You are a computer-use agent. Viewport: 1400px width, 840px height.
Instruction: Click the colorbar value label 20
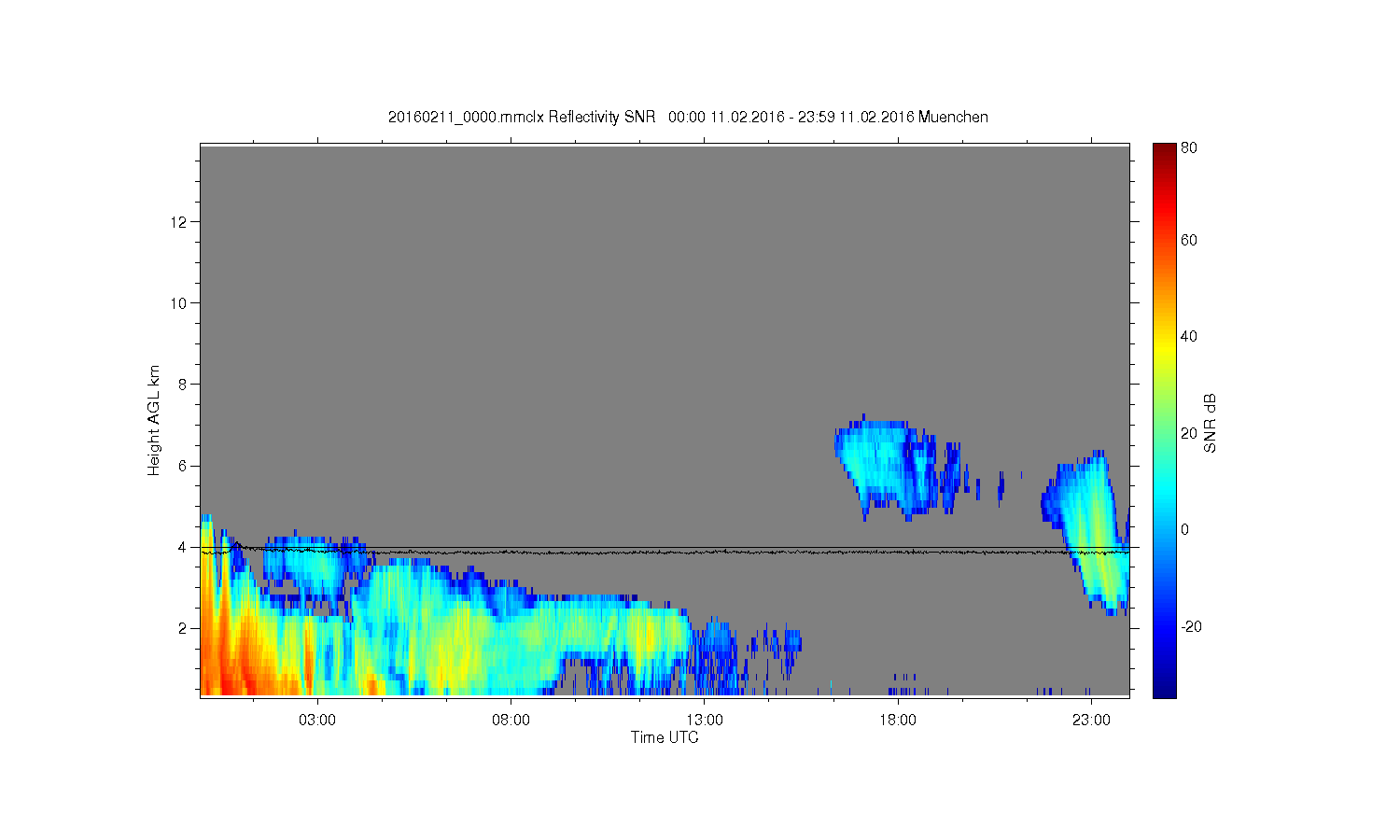pos(1189,433)
